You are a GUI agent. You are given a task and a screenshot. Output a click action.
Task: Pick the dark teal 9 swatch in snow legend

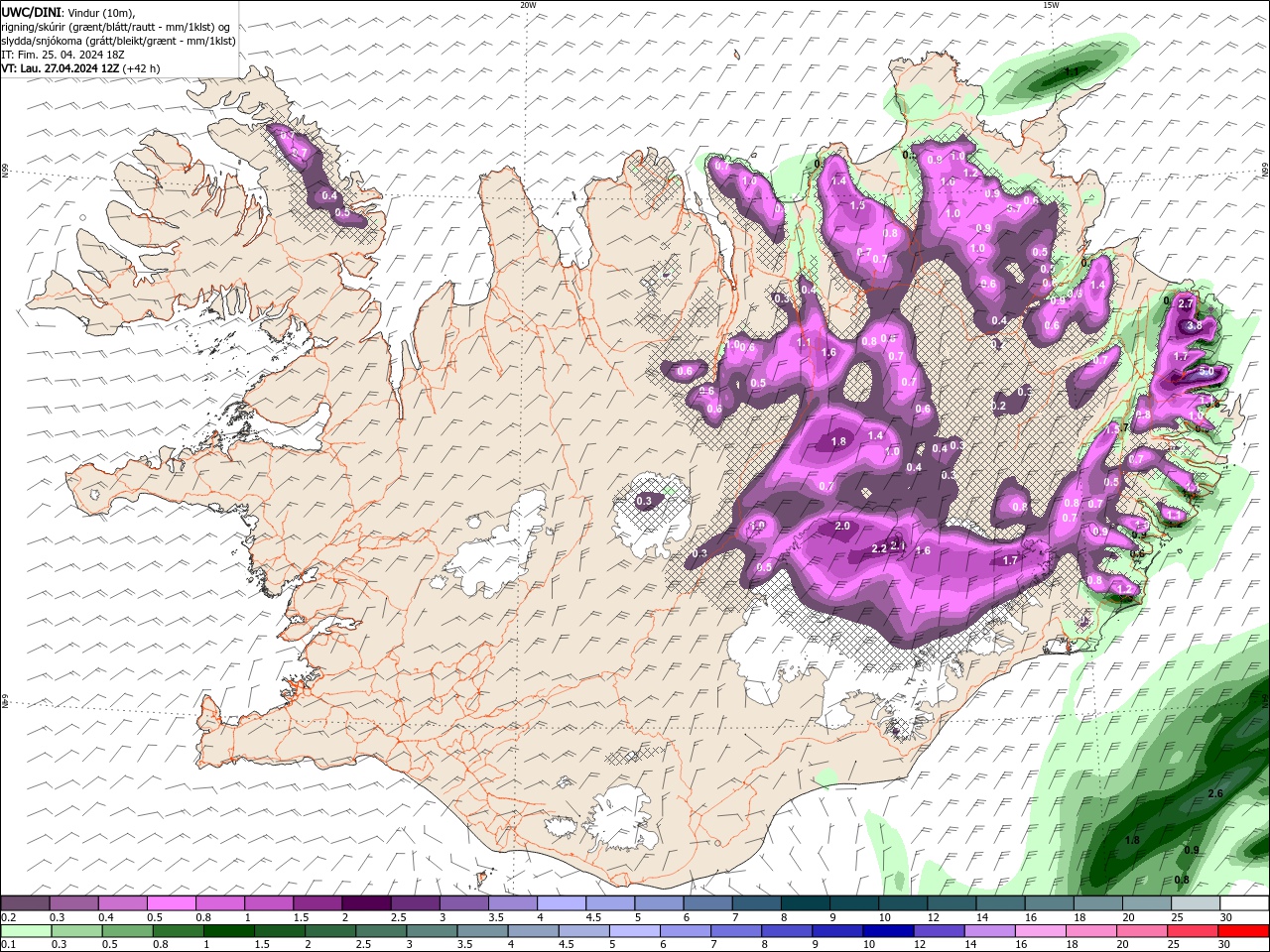pos(853,903)
